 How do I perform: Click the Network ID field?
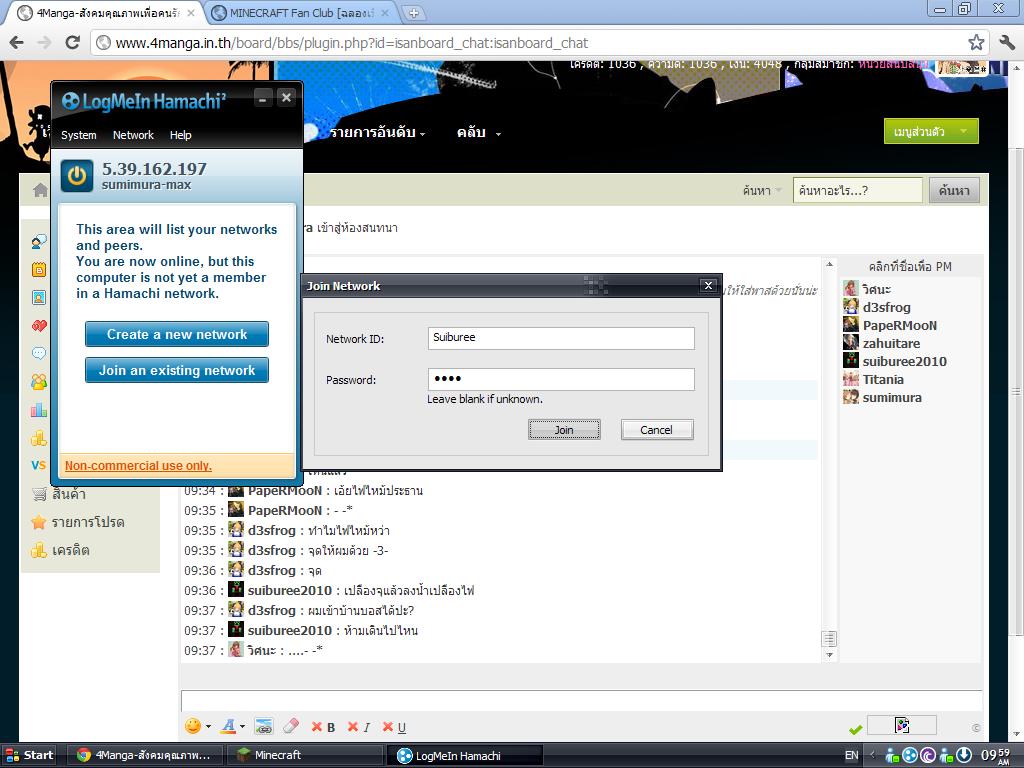tap(561, 338)
